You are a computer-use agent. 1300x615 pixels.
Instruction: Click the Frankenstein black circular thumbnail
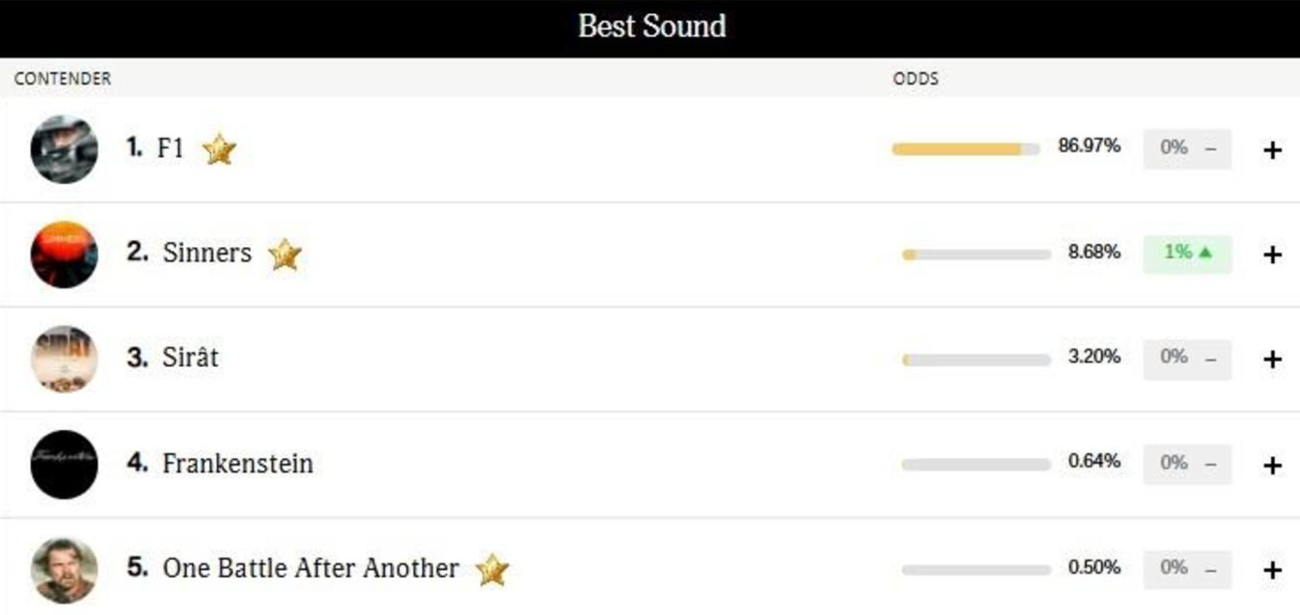64,464
